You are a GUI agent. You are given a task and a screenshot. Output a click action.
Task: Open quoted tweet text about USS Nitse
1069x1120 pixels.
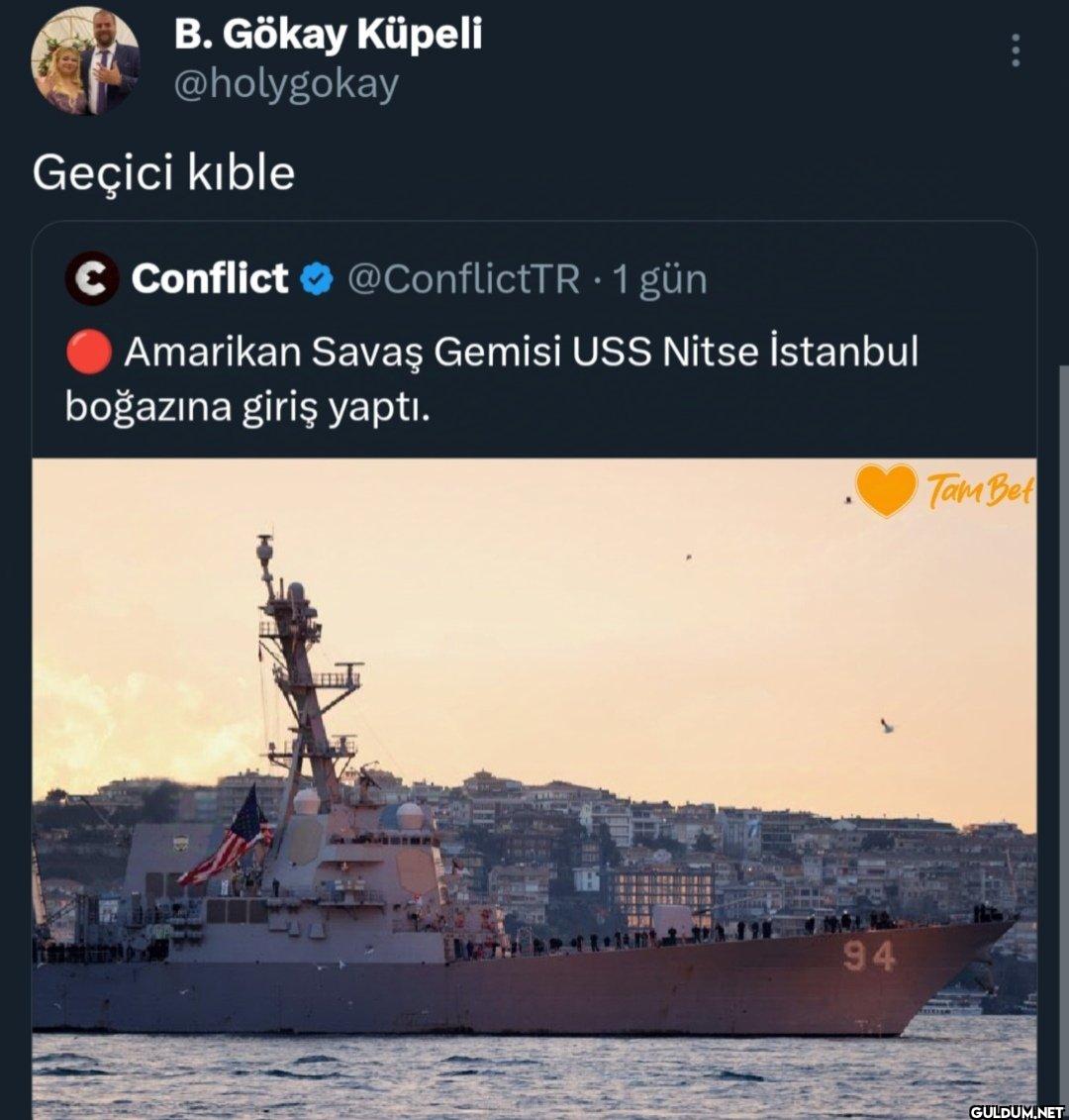click(x=492, y=380)
